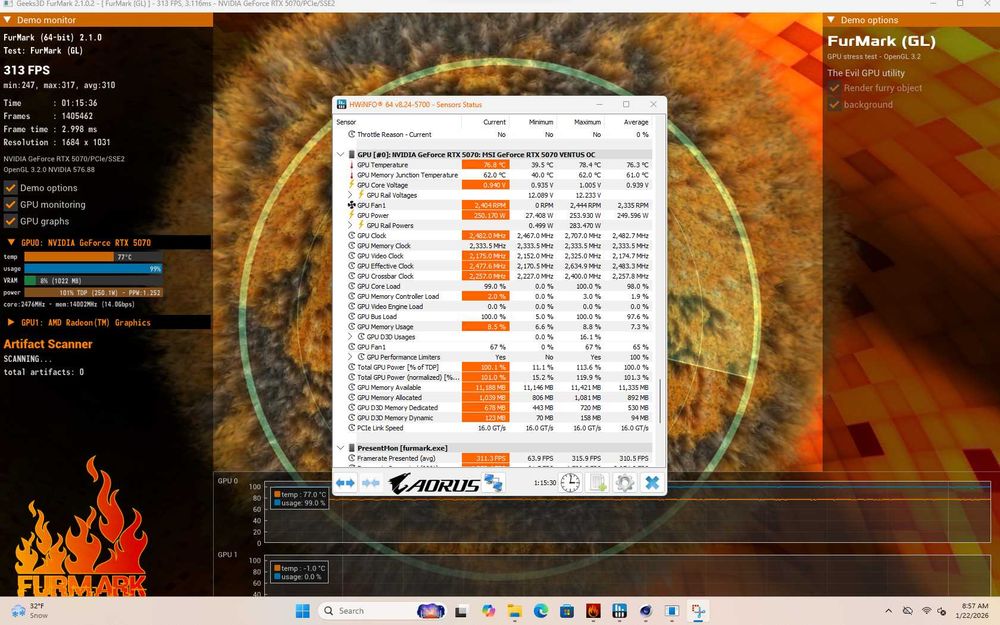Expand HWiNFO sensor columns with double arrows
1000x625 pixels.
coord(345,483)
